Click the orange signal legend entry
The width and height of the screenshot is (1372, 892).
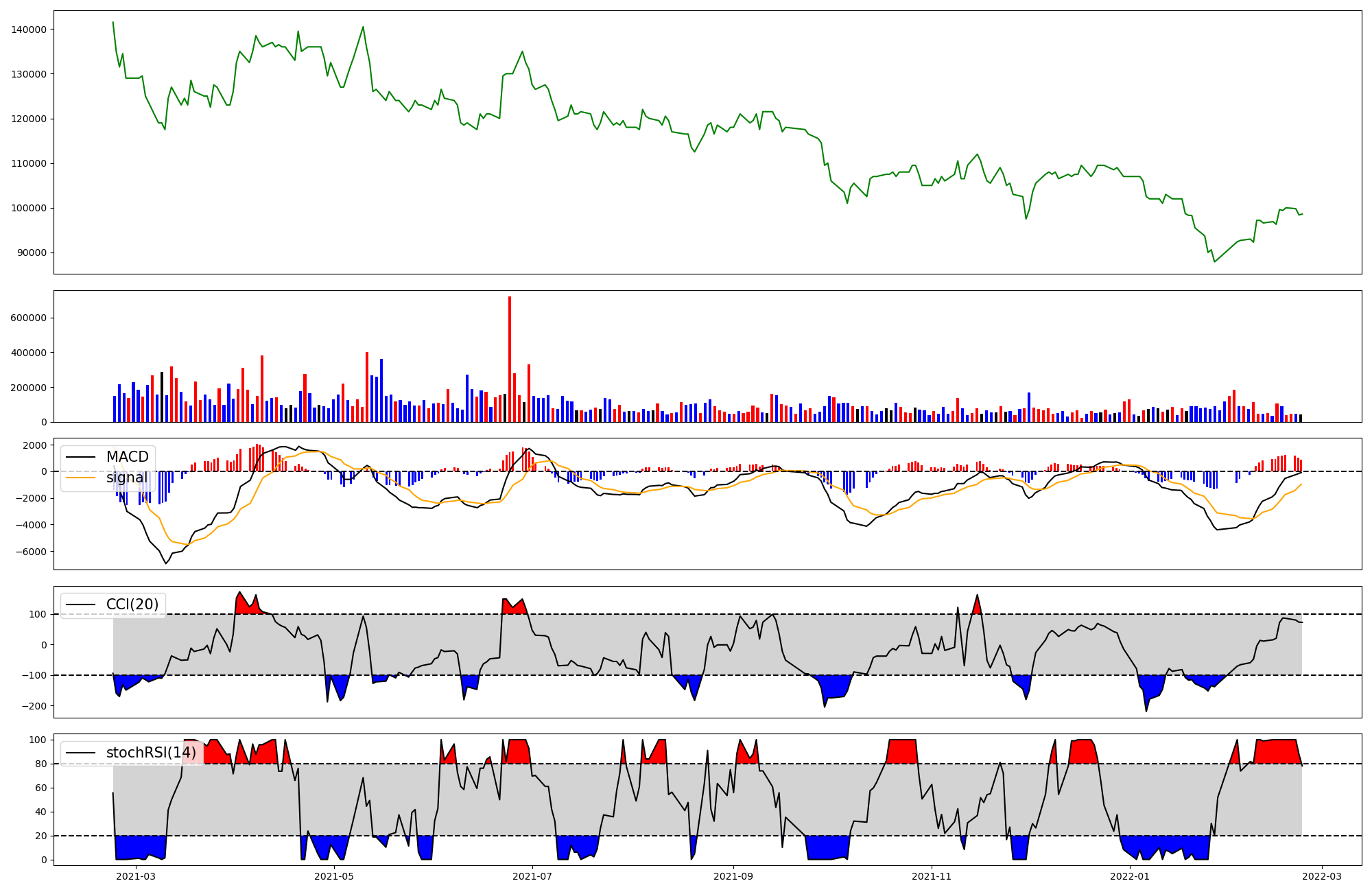(127, 478)
